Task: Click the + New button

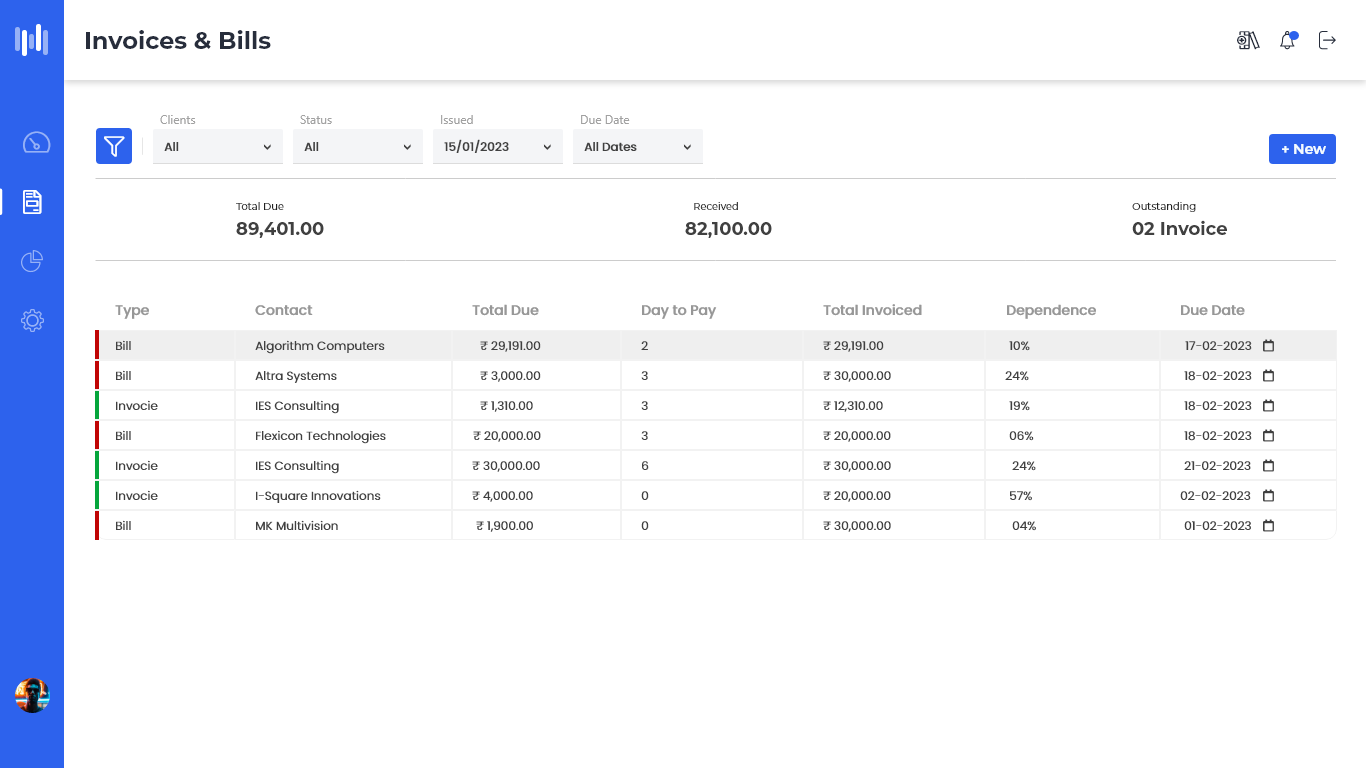Action: coord(1302,149)
